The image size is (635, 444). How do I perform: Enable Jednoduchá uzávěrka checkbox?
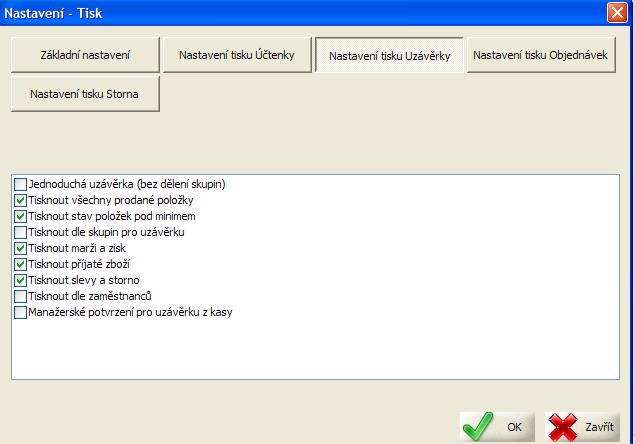point(21,184)
